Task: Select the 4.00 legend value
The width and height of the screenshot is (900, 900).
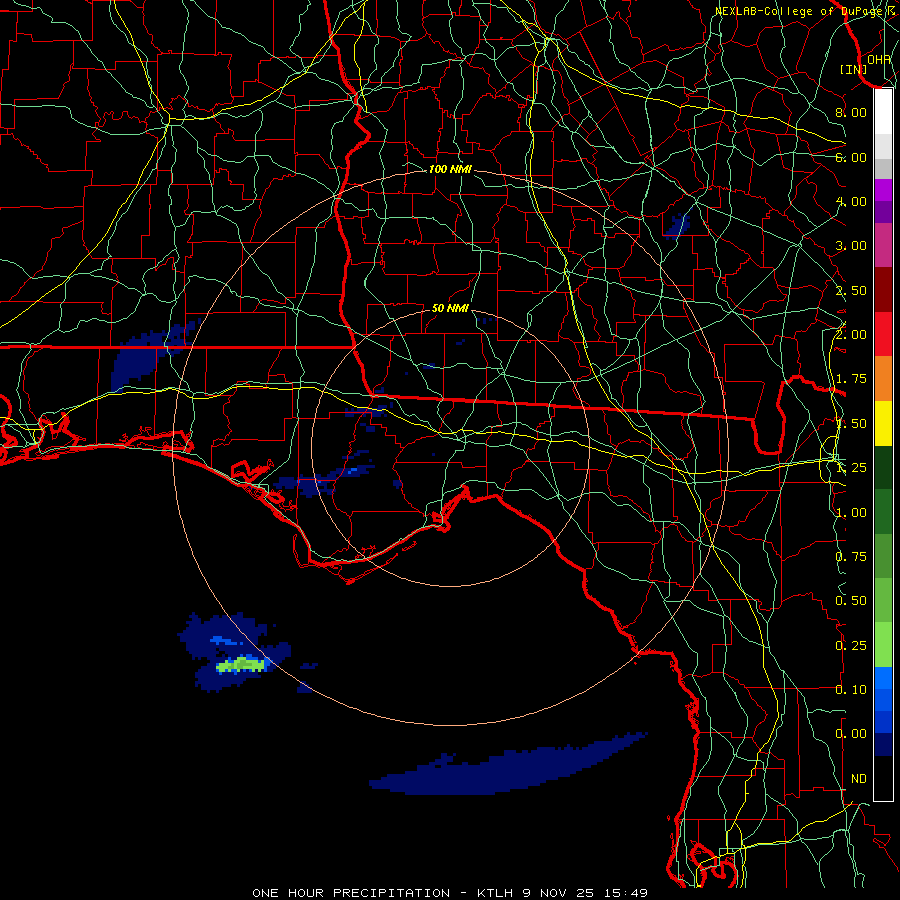Action: click(x=851, y=201)
